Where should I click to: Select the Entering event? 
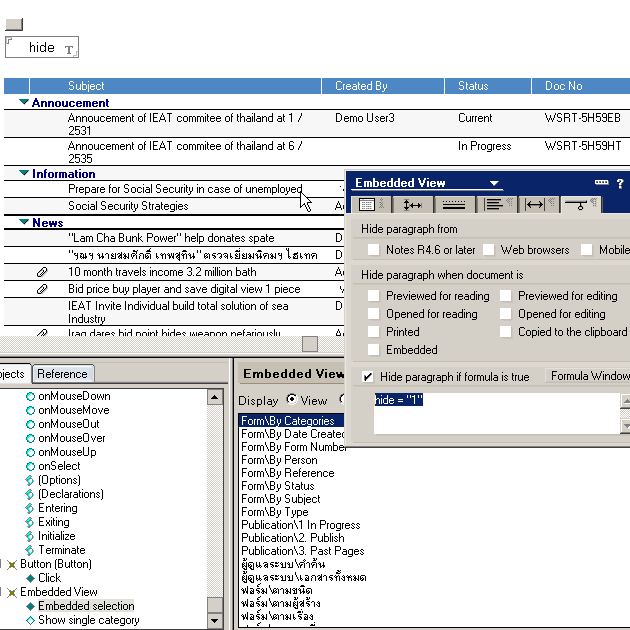(x=58, y=508)
